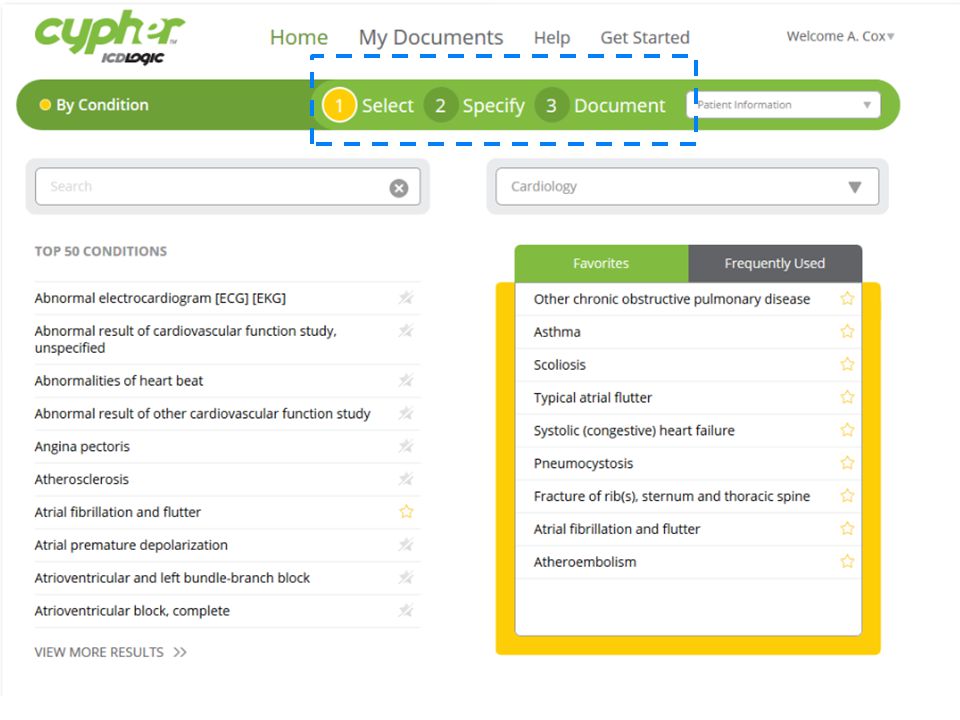Select Pneumocystosis in the Favorites list
960x720 pixels.
[583, 463]
